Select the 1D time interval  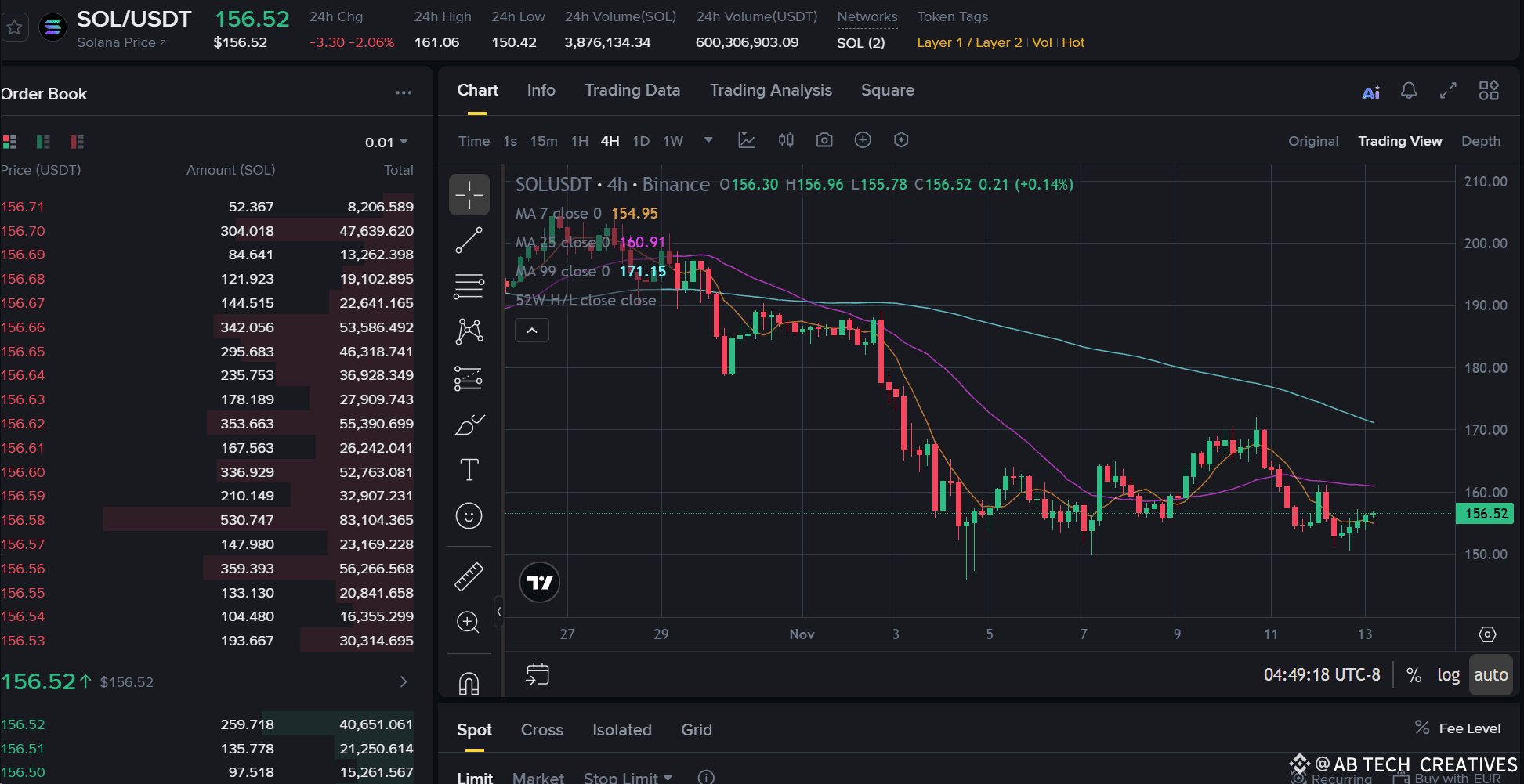click(641, 141)
